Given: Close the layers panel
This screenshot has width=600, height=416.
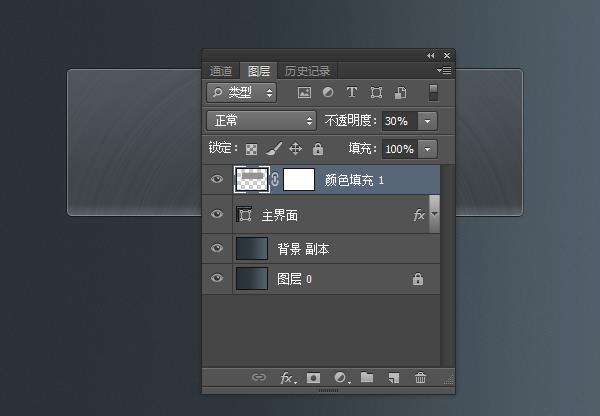Looking at the screenshot, I should 447,56.
